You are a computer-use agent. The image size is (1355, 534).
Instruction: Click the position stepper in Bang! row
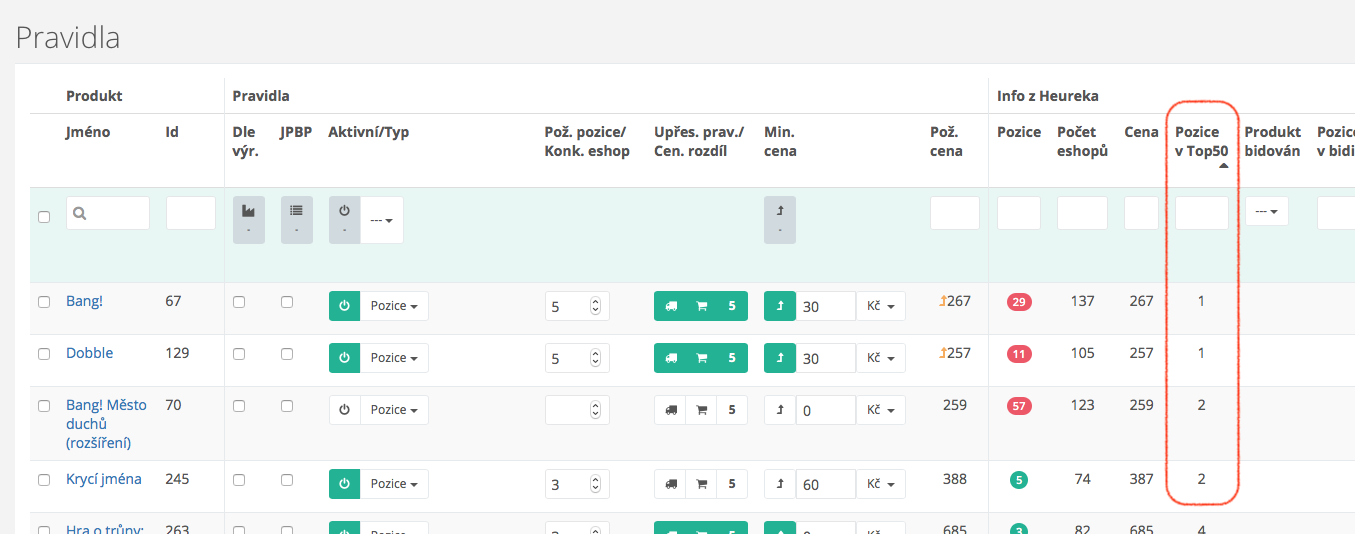596,306
